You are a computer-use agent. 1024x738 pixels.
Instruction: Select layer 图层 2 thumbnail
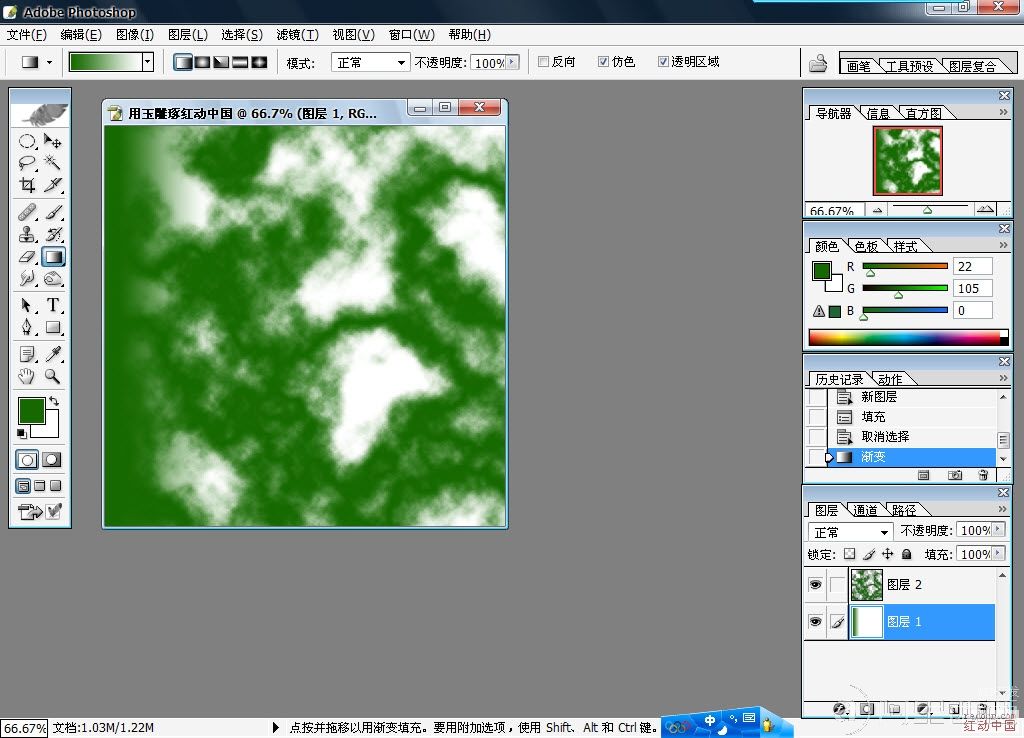[867, 585]
